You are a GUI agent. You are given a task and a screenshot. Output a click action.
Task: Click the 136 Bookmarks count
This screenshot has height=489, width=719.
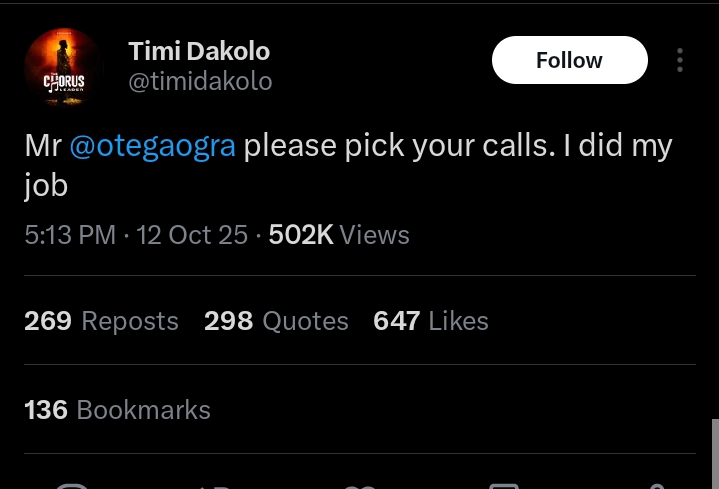coord(117,409)
